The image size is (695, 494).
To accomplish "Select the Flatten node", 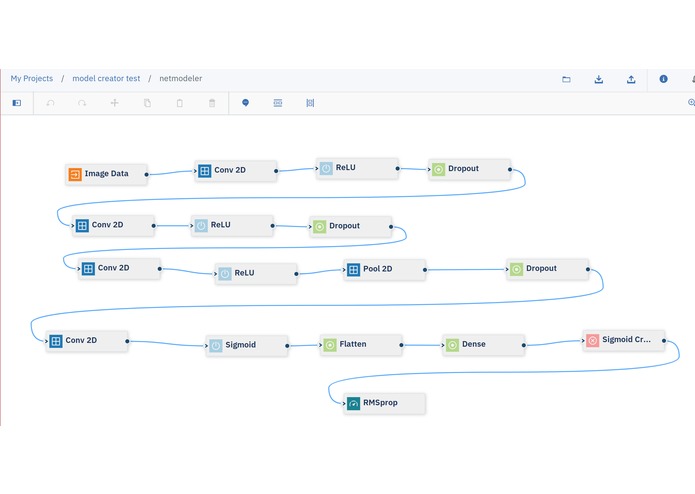I will coord(361,345).
